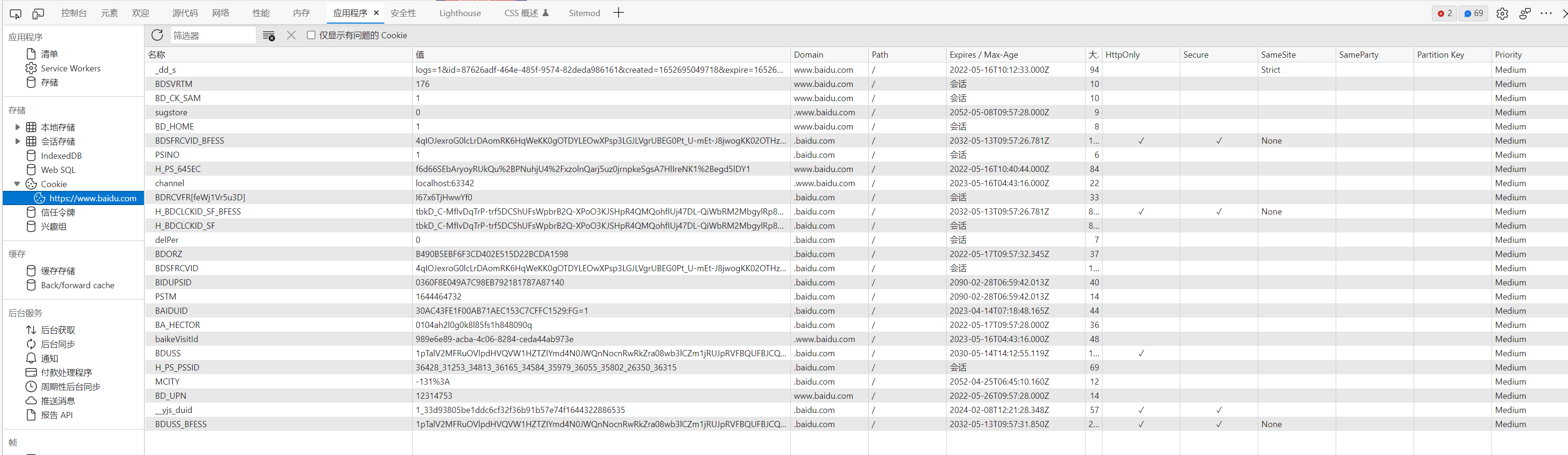The image size is (1568, 455).
Task: Switch to Lighthouse tab
Action: tap(460, 13)
